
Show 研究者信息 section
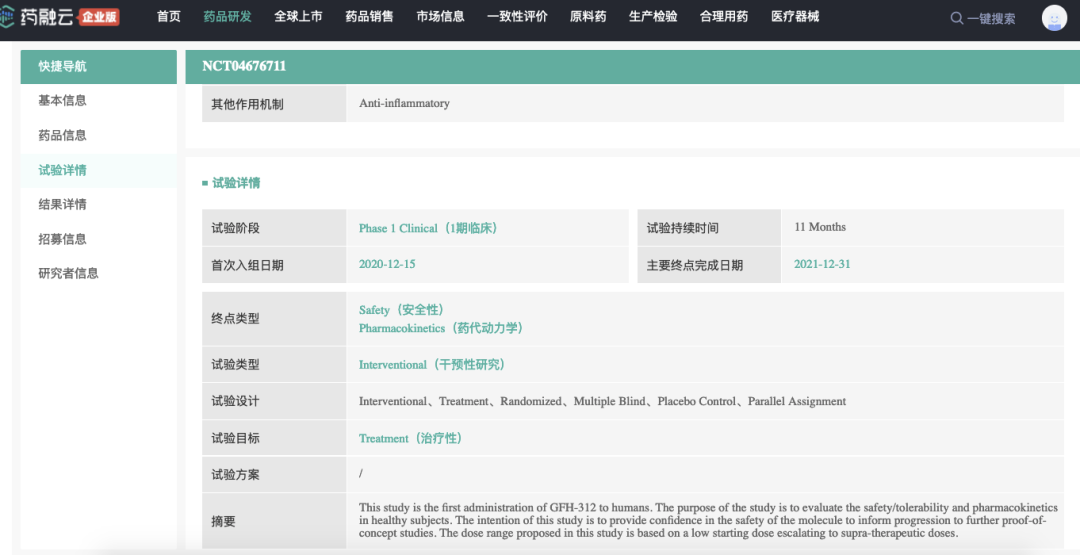coord(68,273)
